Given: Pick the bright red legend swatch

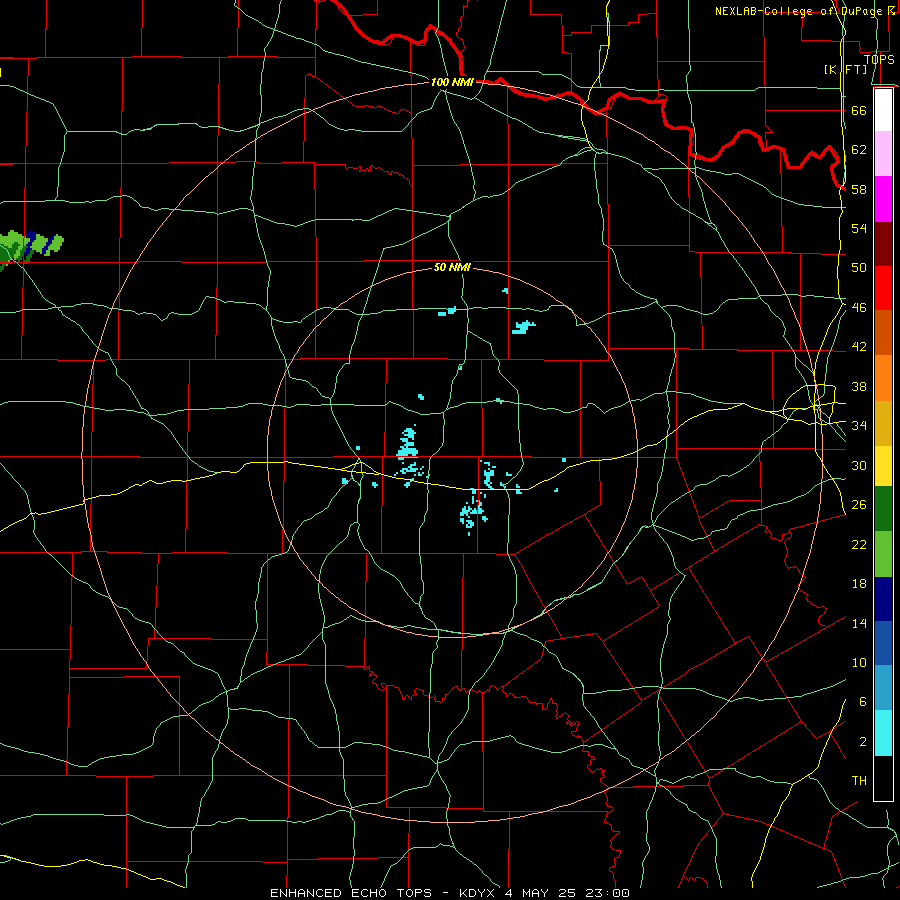Looking at the screenshot, I should coord(883,288).
